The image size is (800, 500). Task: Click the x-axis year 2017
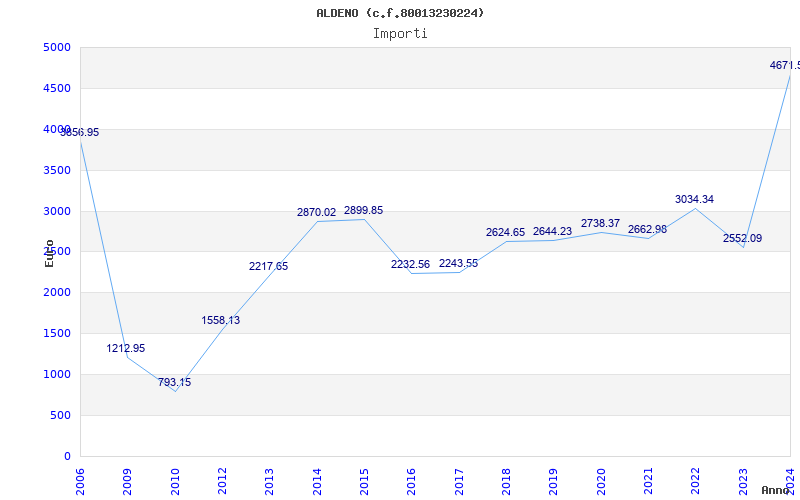click(x=459, y=482)
